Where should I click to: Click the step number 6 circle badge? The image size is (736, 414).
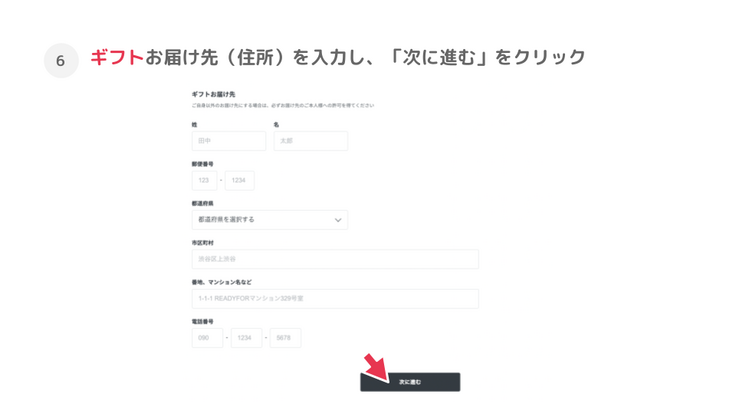coord(61,61)
